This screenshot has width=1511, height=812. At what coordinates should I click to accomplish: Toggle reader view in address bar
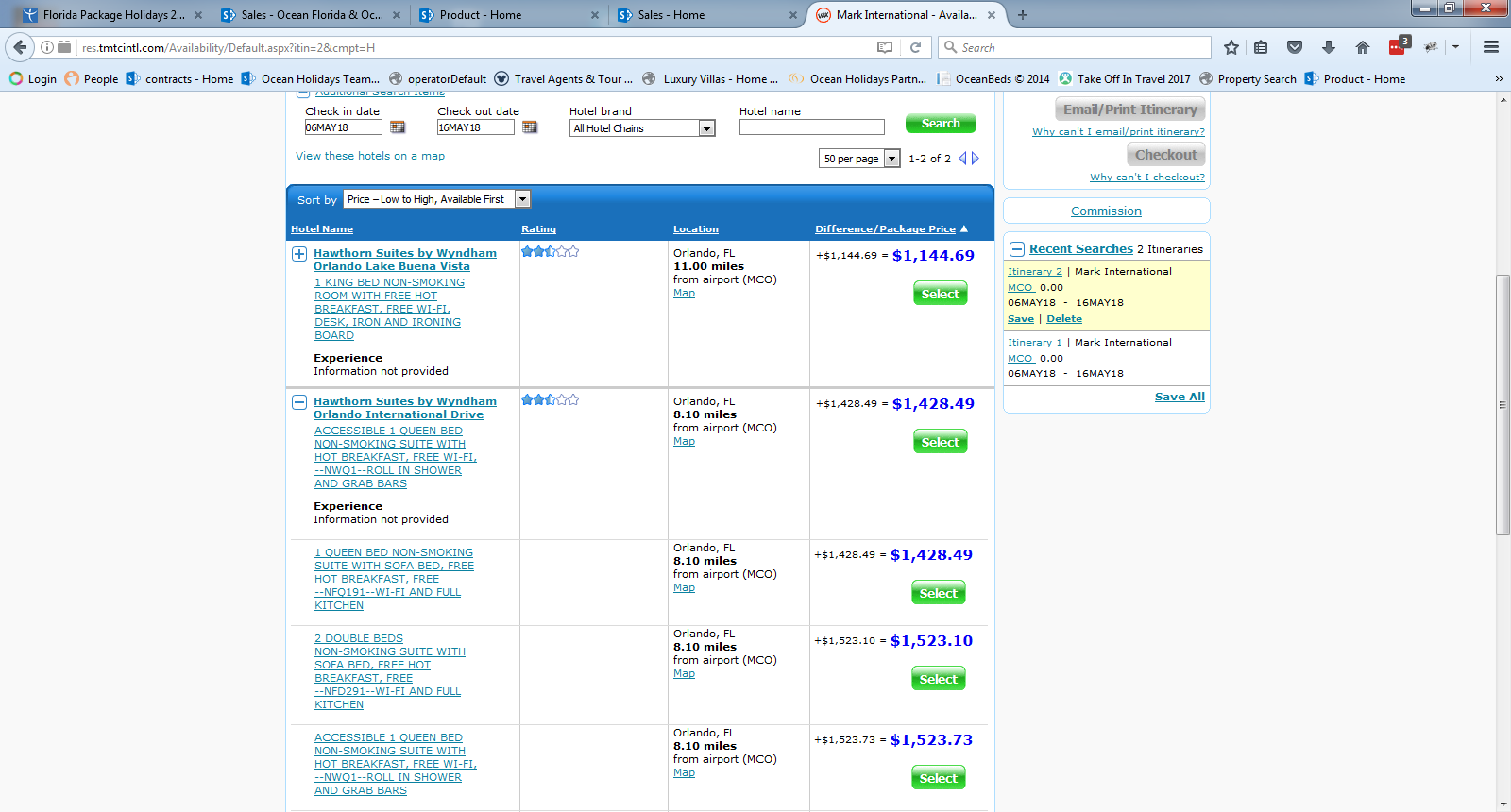[885, 47]
